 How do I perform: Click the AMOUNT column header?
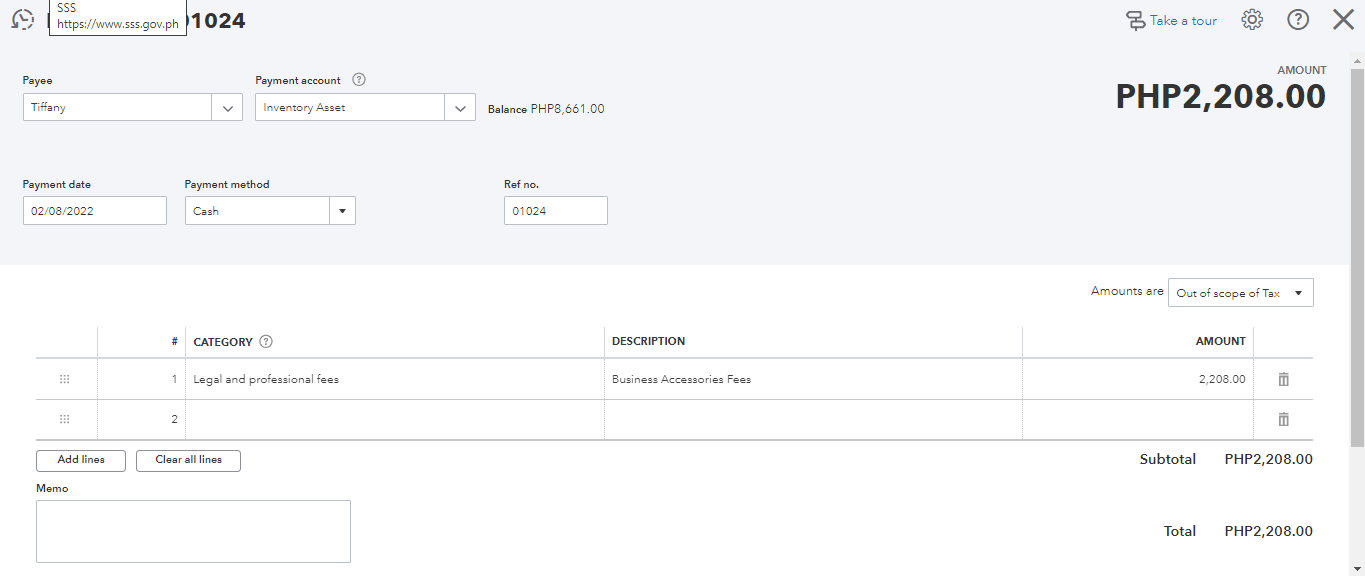pyautogui.click(x=1221, y=341)
